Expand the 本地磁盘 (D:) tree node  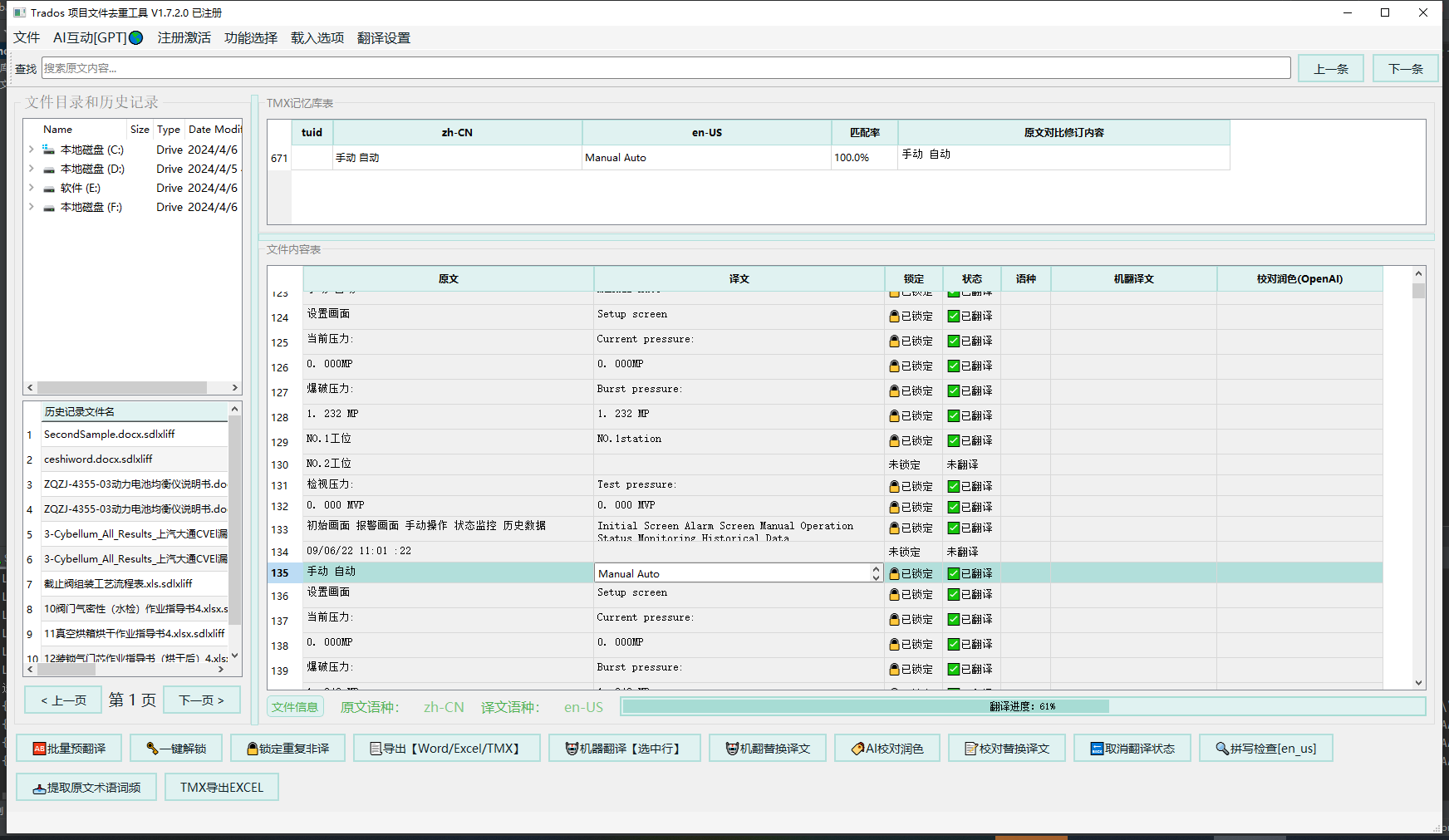point(31,169)
